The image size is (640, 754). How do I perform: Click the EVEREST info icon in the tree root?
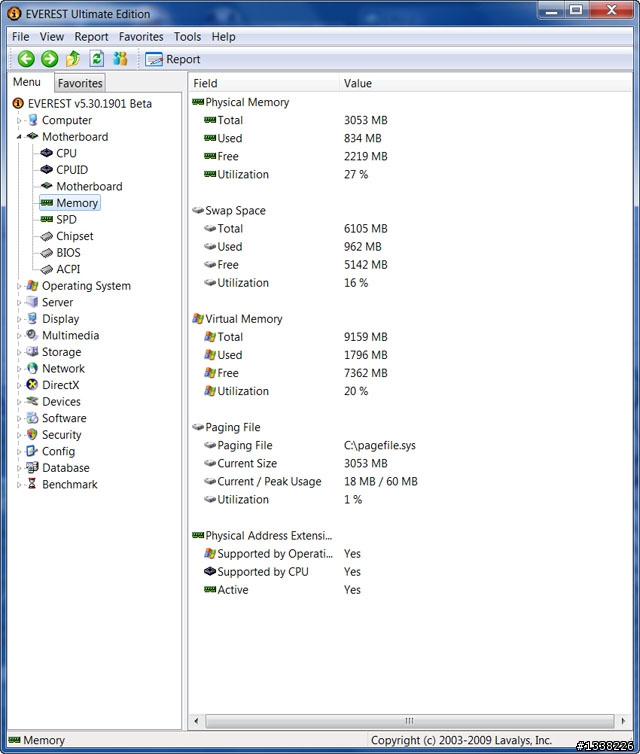point(18,103)
